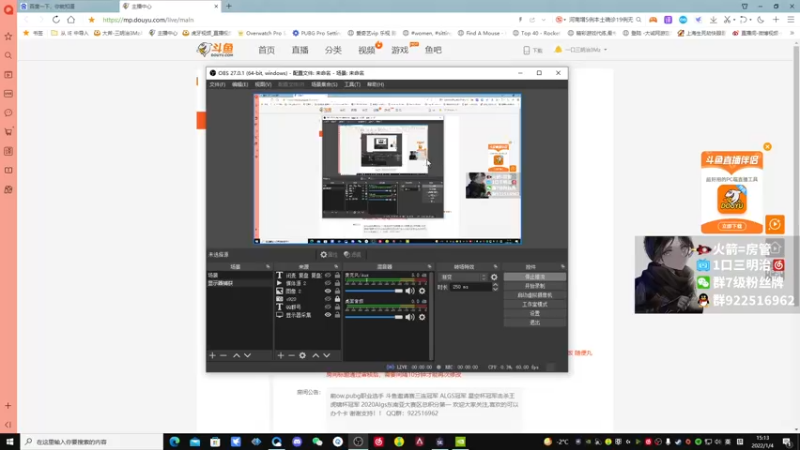Add a new scene with plus icon
This screenshot has height=450, width=800.
coord(212,355)
